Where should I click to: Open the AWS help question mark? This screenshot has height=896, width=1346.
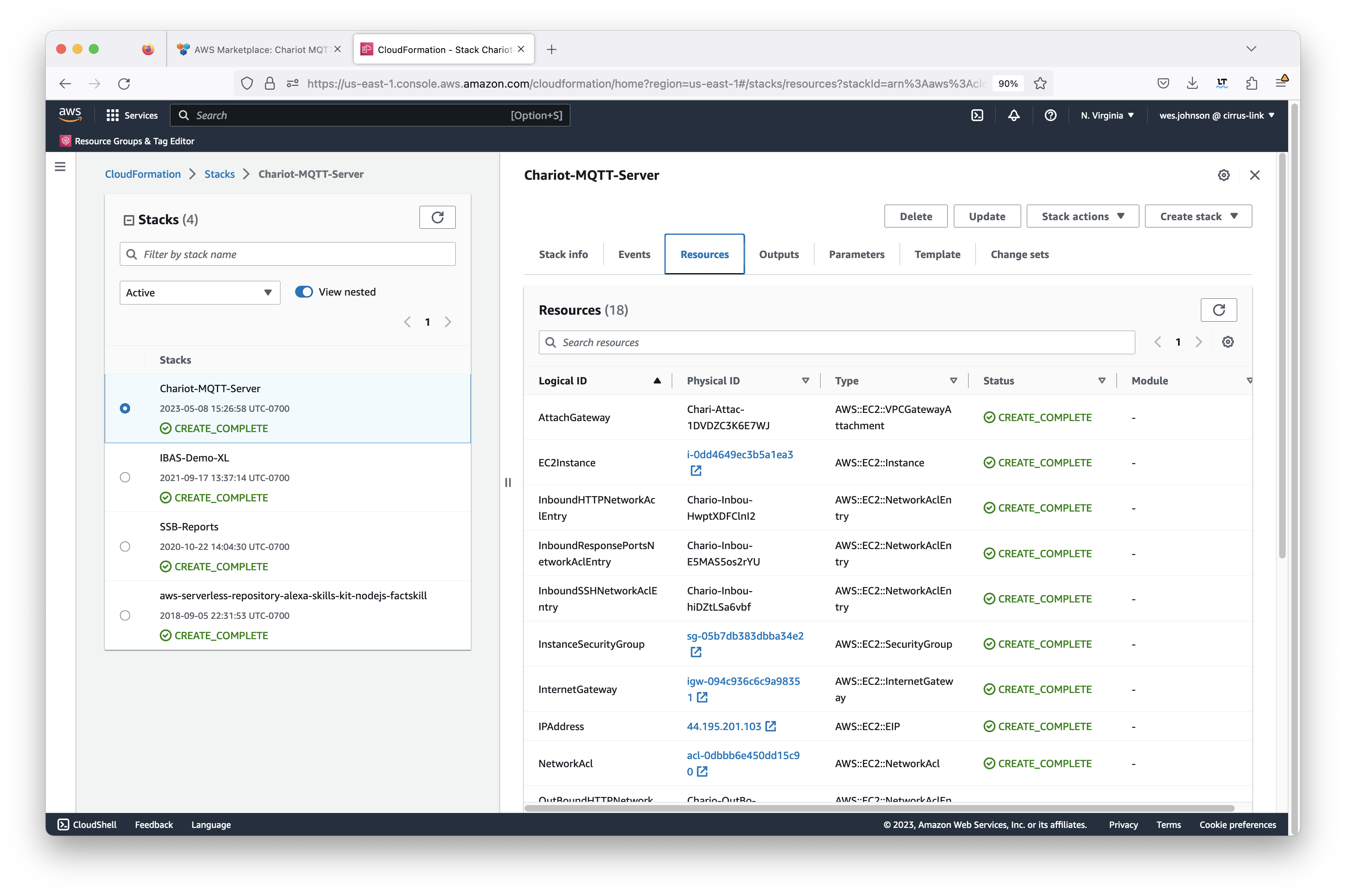point(1050,115)
